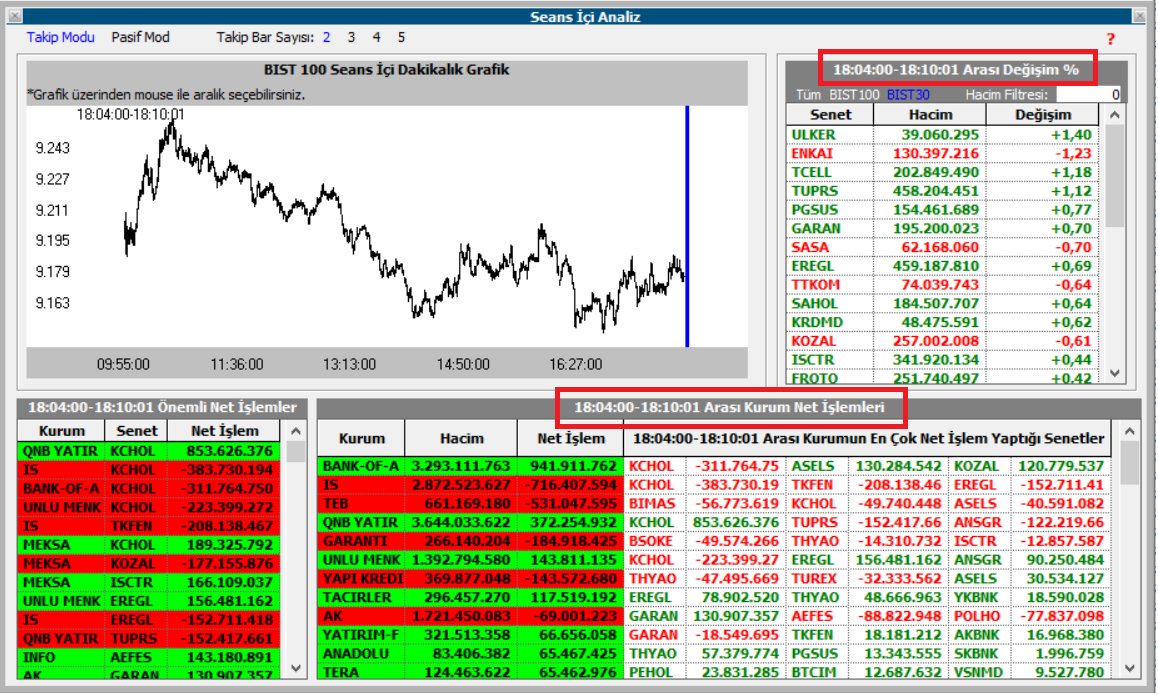Sort Önemli Net İşlemler by Net İşlem header

click(x=224, y=431)
